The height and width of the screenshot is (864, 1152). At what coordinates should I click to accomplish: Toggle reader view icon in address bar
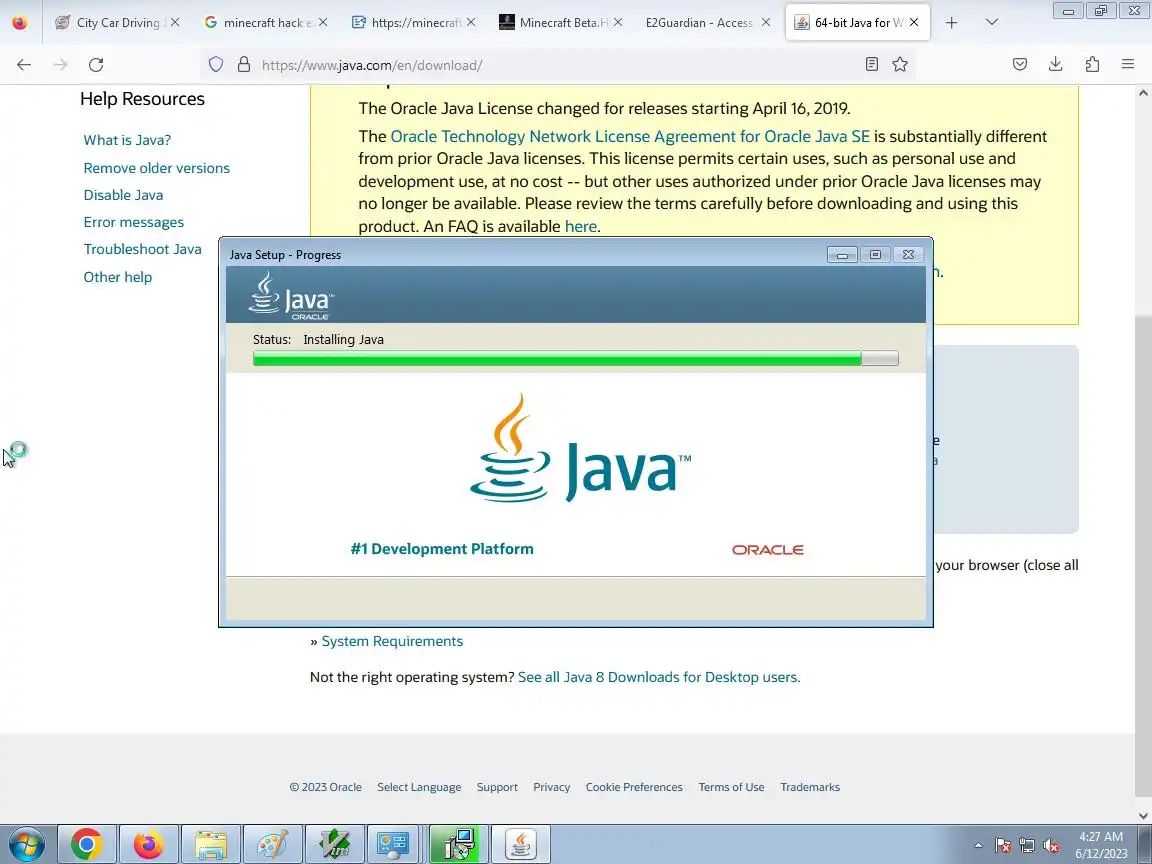pos(871,65)
